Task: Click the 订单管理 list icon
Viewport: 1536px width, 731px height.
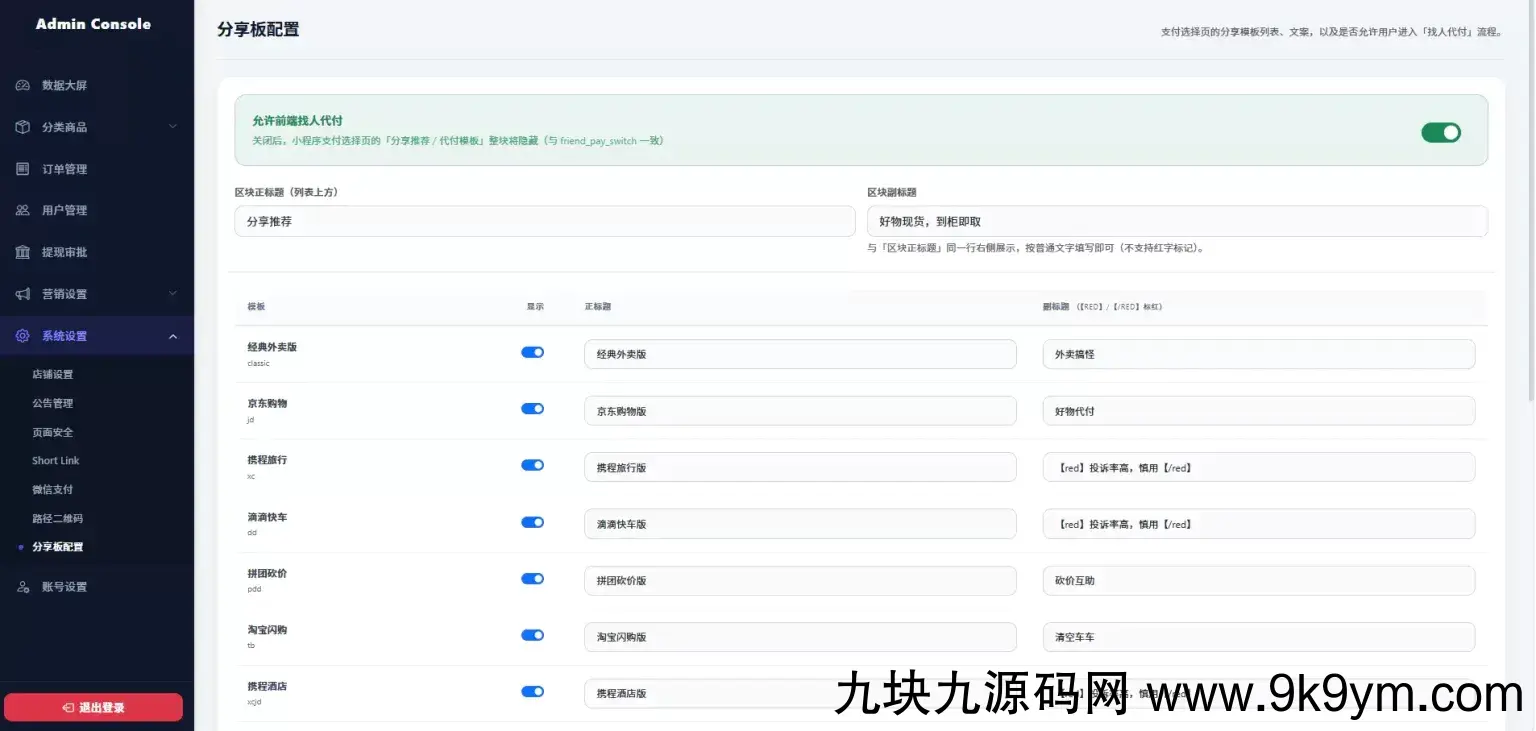Action: coord(23,169)
